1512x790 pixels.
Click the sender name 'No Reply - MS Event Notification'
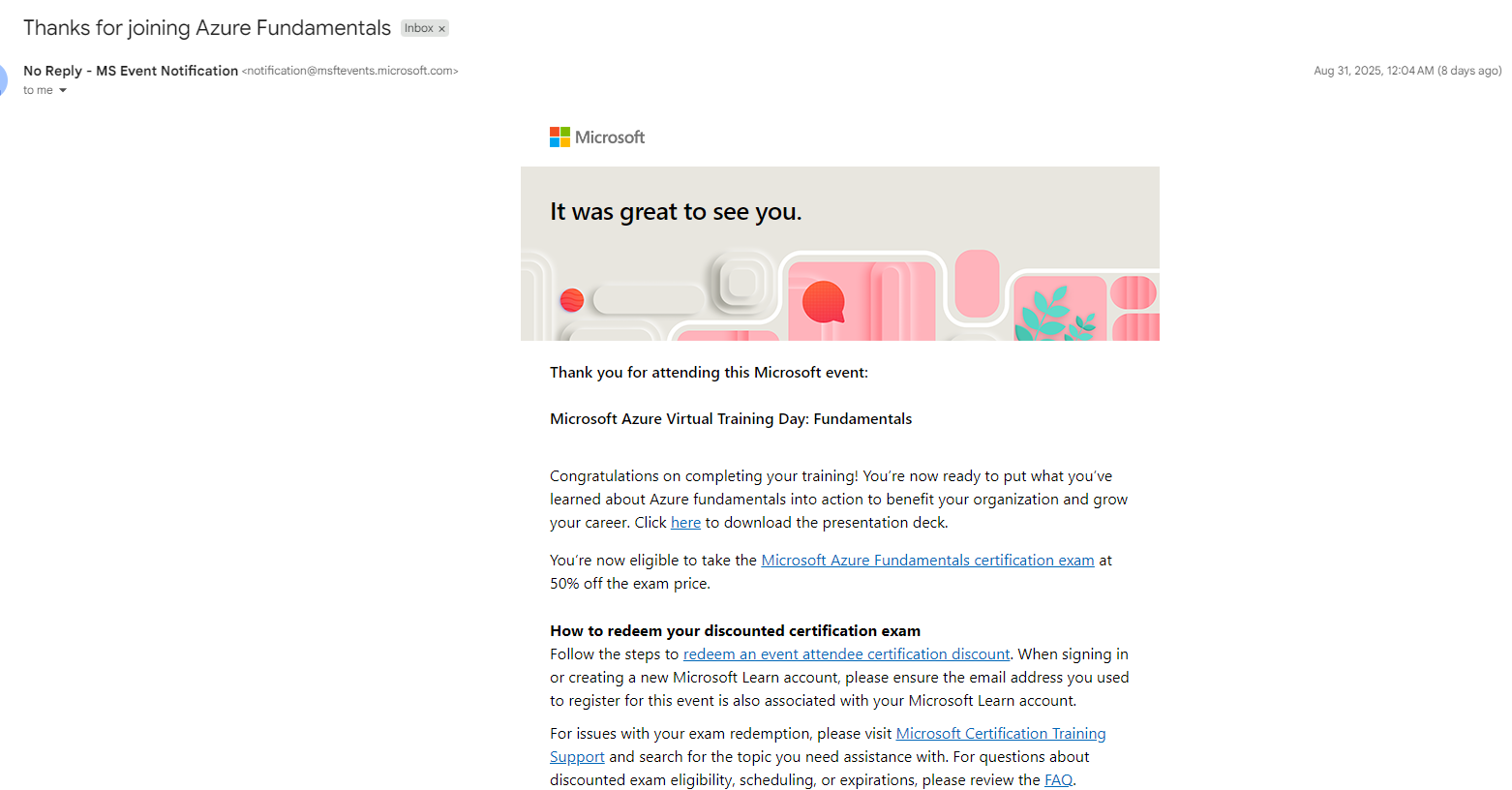[x=131, y=71]
